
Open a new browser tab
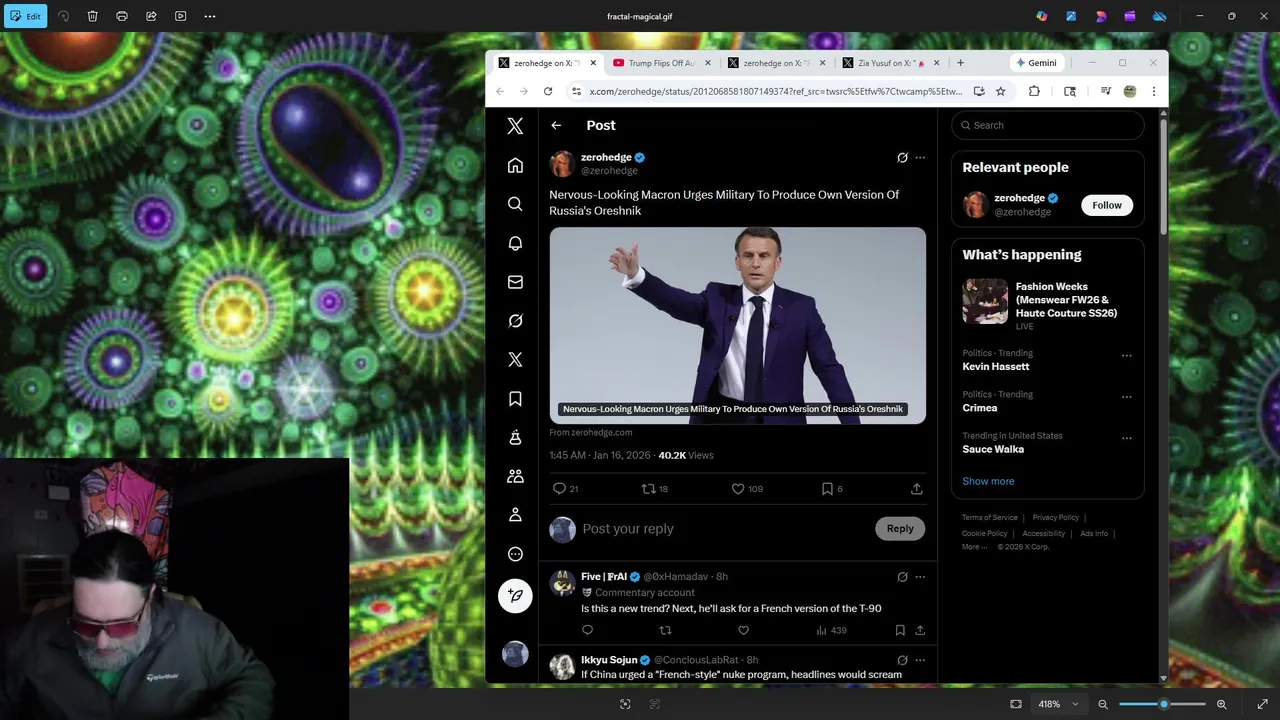pos(960,63)
